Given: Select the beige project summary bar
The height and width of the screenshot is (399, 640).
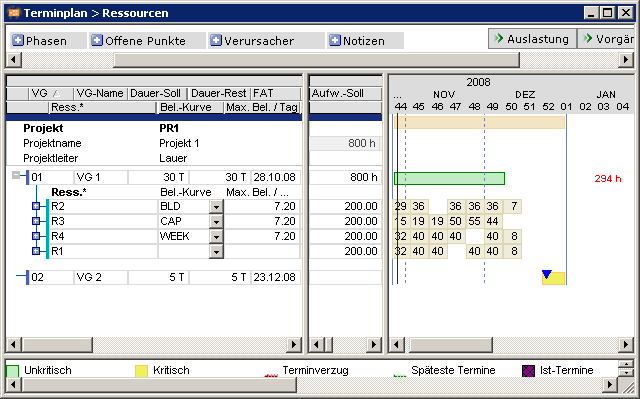Looking at the screenshot, I should 479,122.
